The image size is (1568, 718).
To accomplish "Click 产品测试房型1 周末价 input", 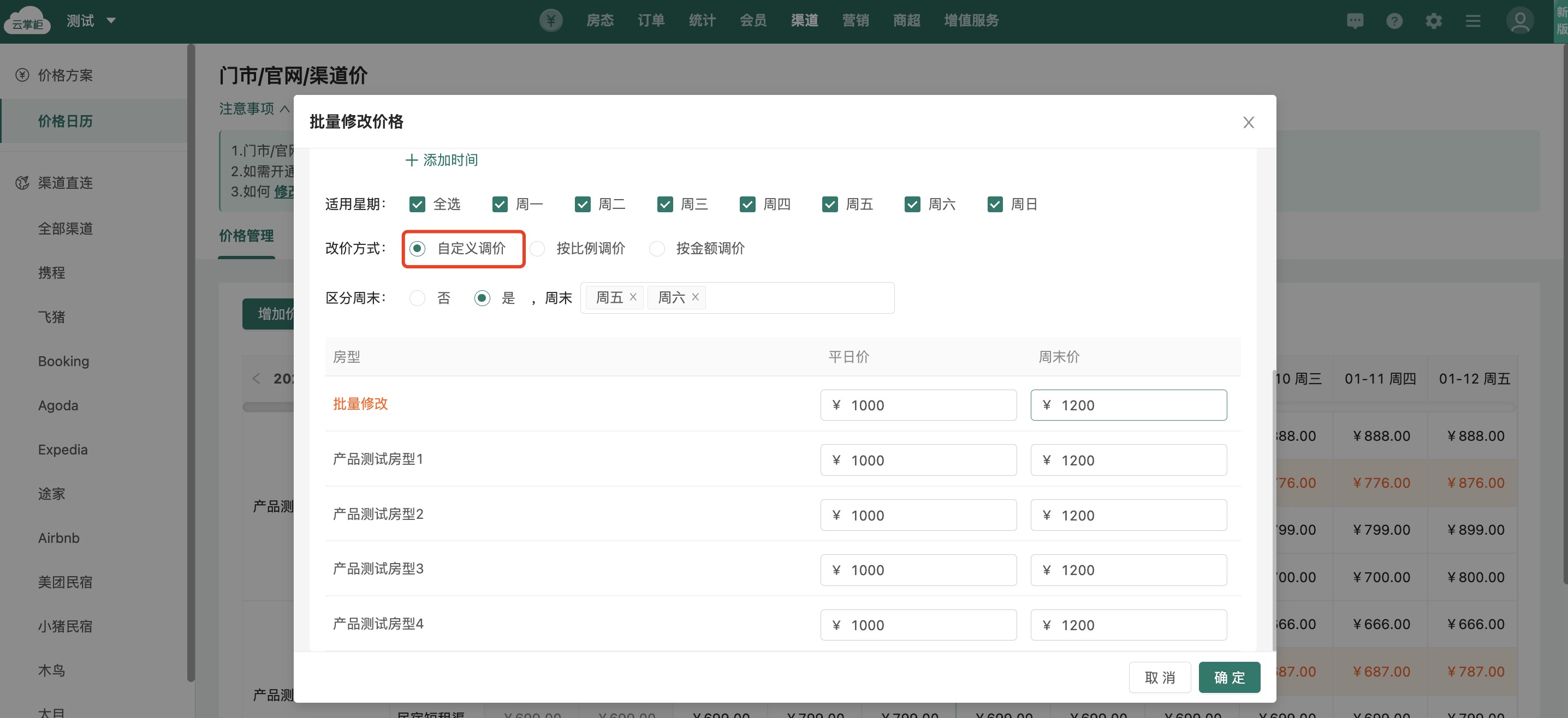I will (1129, 460).
